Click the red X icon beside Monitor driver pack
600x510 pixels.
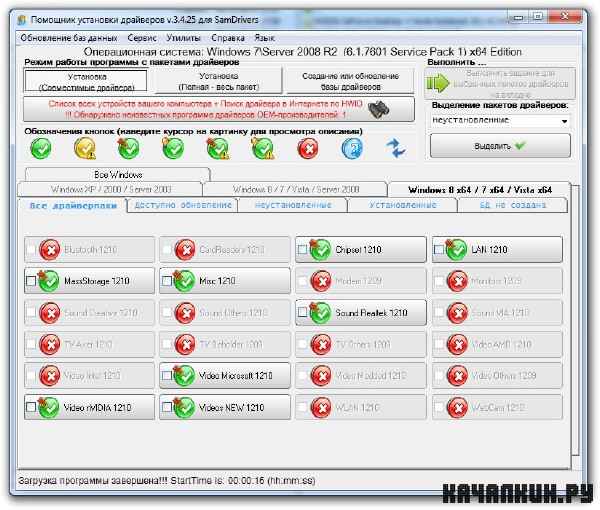(457, 281)
